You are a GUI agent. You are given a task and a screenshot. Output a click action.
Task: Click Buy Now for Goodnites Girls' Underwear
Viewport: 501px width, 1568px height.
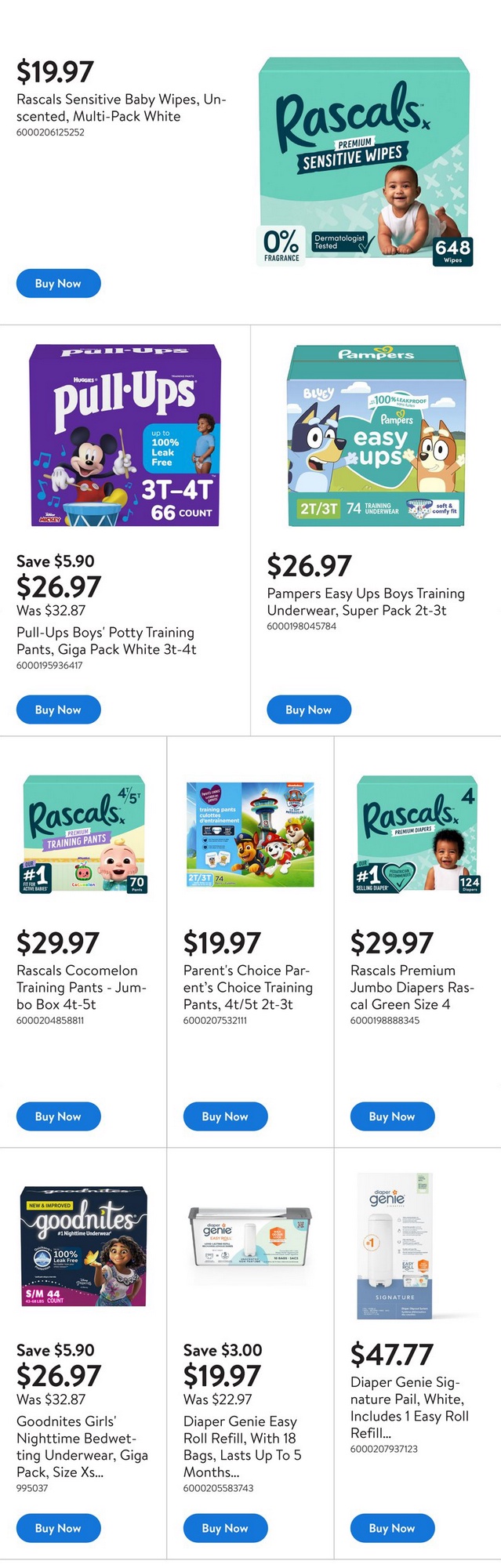pos(58,1528)
